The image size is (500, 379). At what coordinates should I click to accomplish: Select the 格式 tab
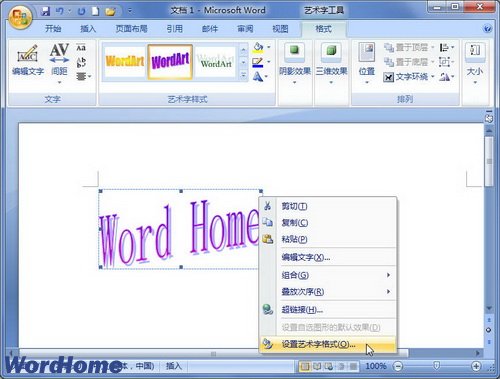tap(323, 29)
